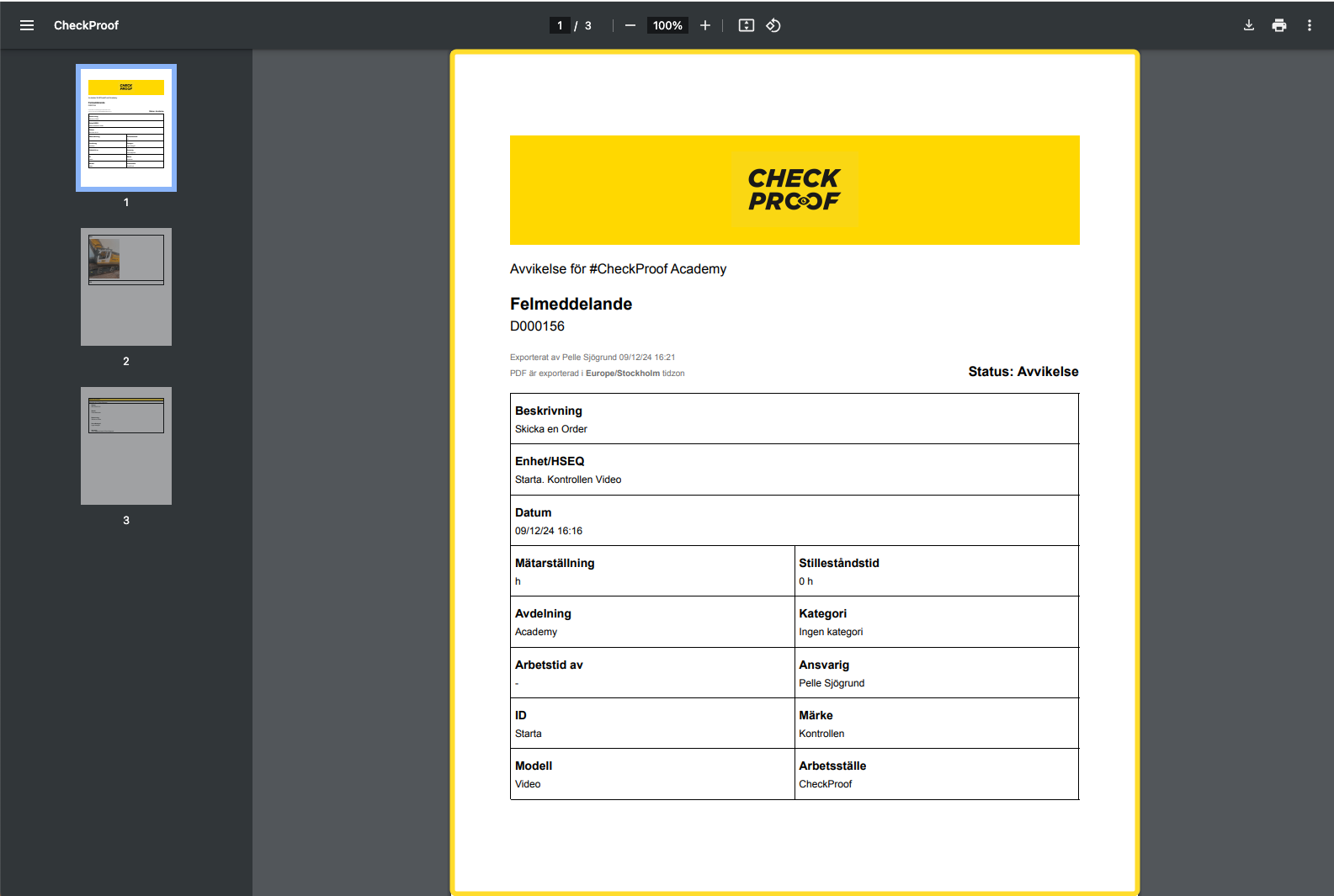Print the document
Image resolution: width=1334 pixels, height=896 pixels.
click(1279, 25)
